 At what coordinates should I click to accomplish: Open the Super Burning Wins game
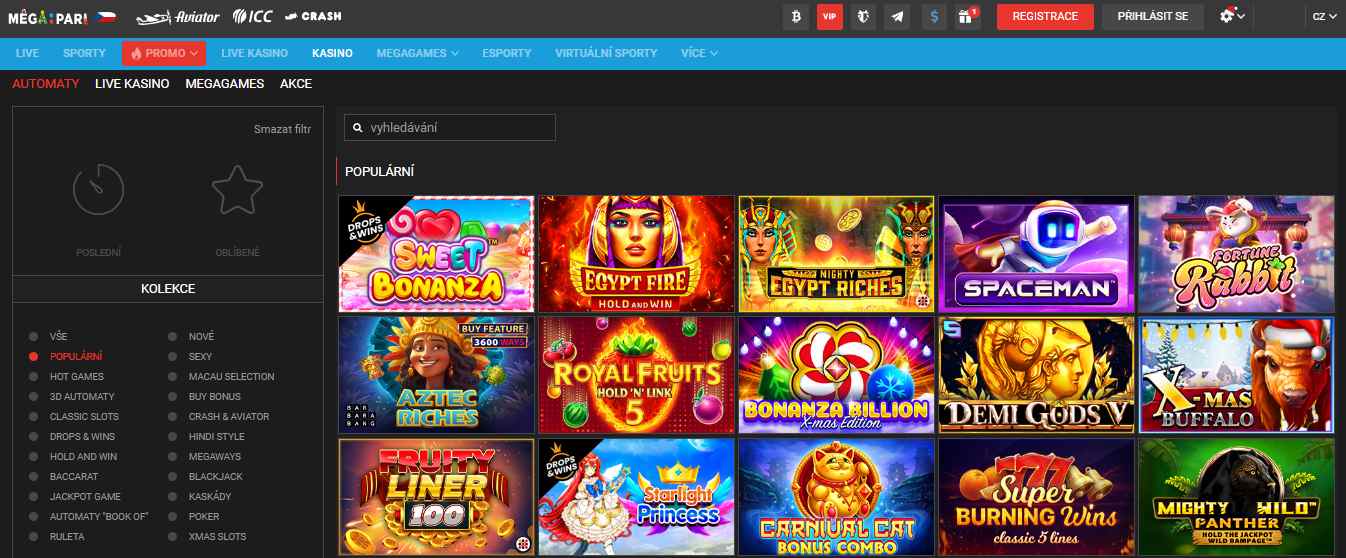(x=1036, y=497)
